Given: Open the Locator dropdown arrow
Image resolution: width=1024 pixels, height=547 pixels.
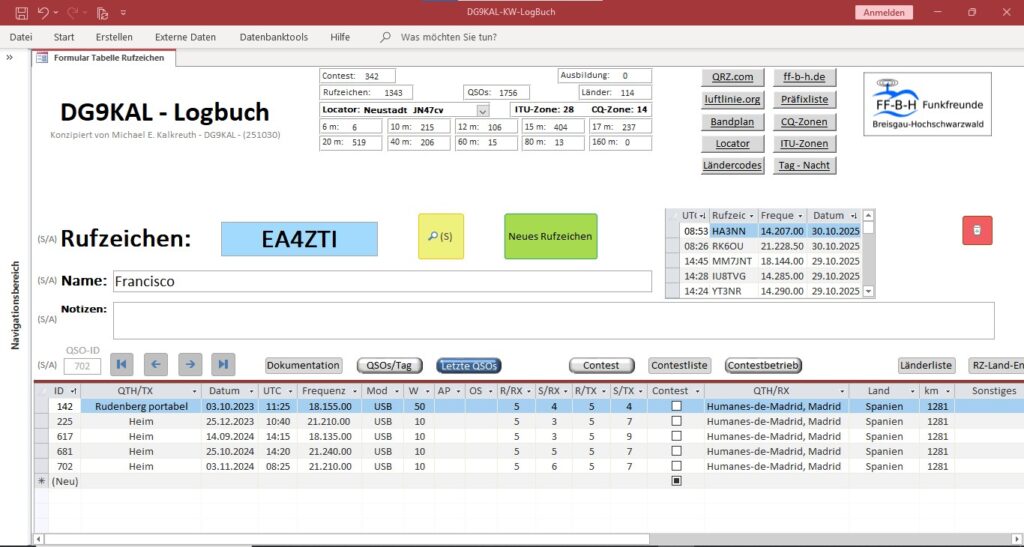Looking at the screenshot, I should (x=483, y=110).
